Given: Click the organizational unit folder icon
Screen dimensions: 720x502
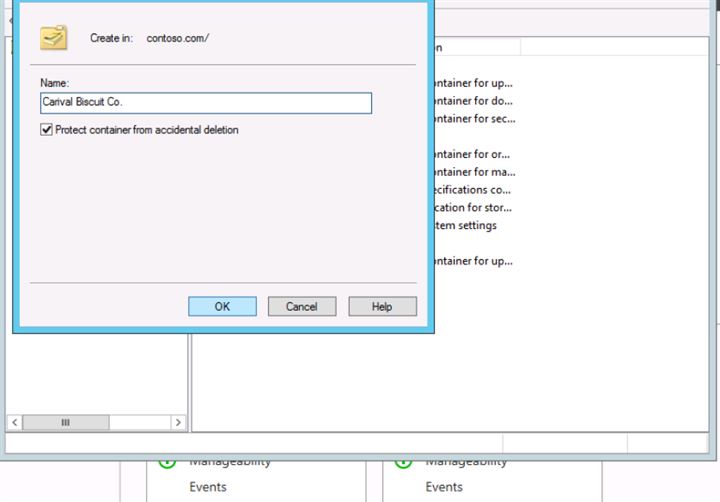Looking at the screenshot, I should pos(54,38).
